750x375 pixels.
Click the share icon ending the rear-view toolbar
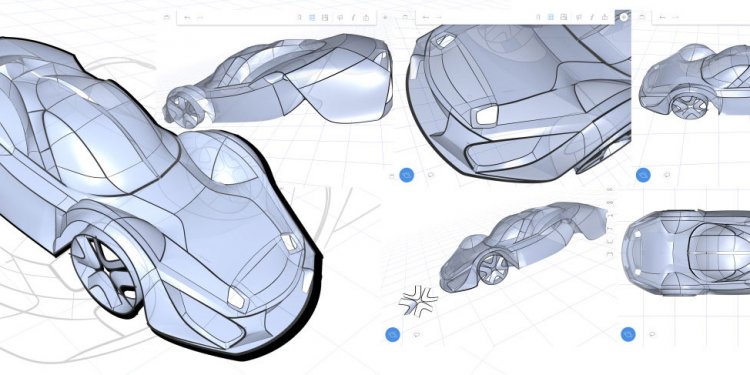point(366,18)
